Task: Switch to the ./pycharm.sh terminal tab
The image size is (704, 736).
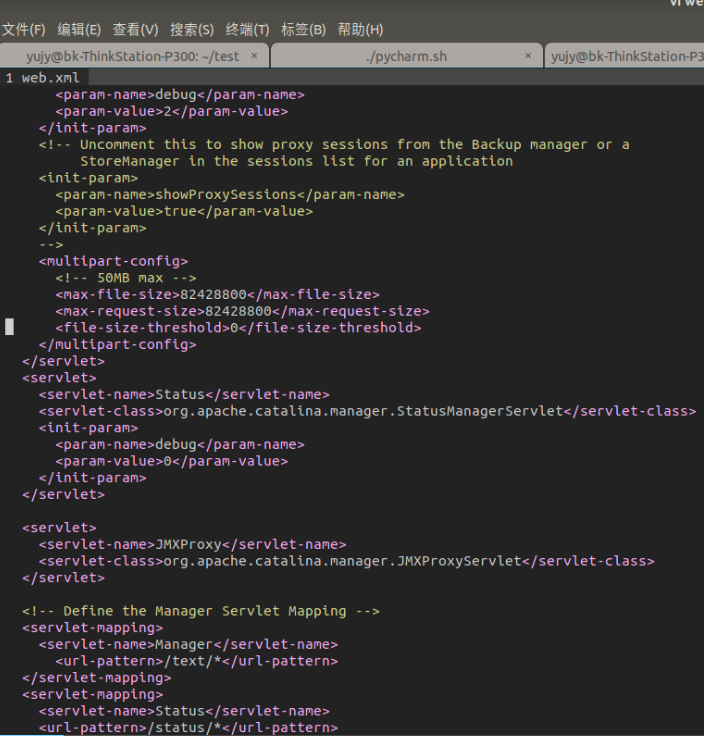Action: tap(406, 56)
